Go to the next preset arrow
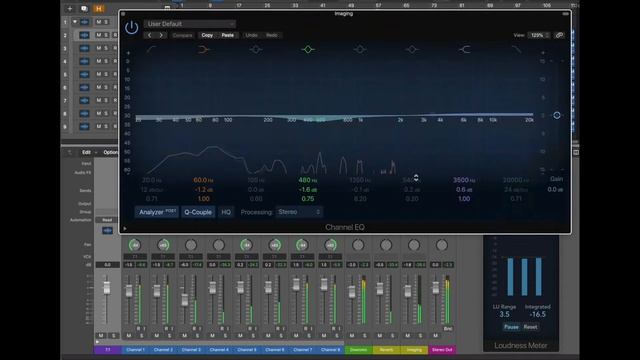640x360 pixels. (x=161, y=35)
